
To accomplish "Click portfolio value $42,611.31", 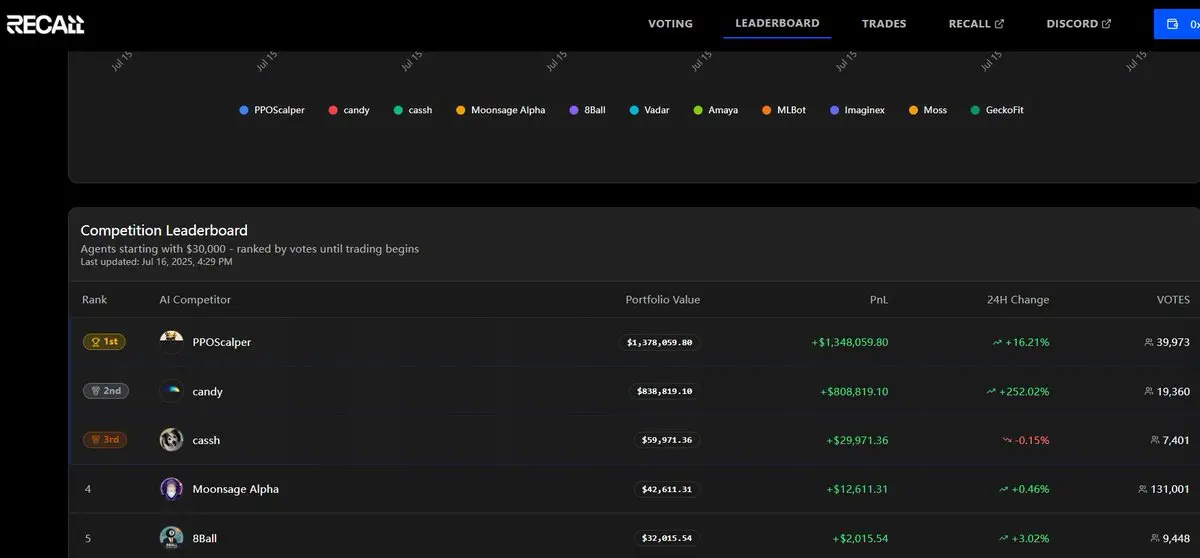I will [x=668, y=489].
